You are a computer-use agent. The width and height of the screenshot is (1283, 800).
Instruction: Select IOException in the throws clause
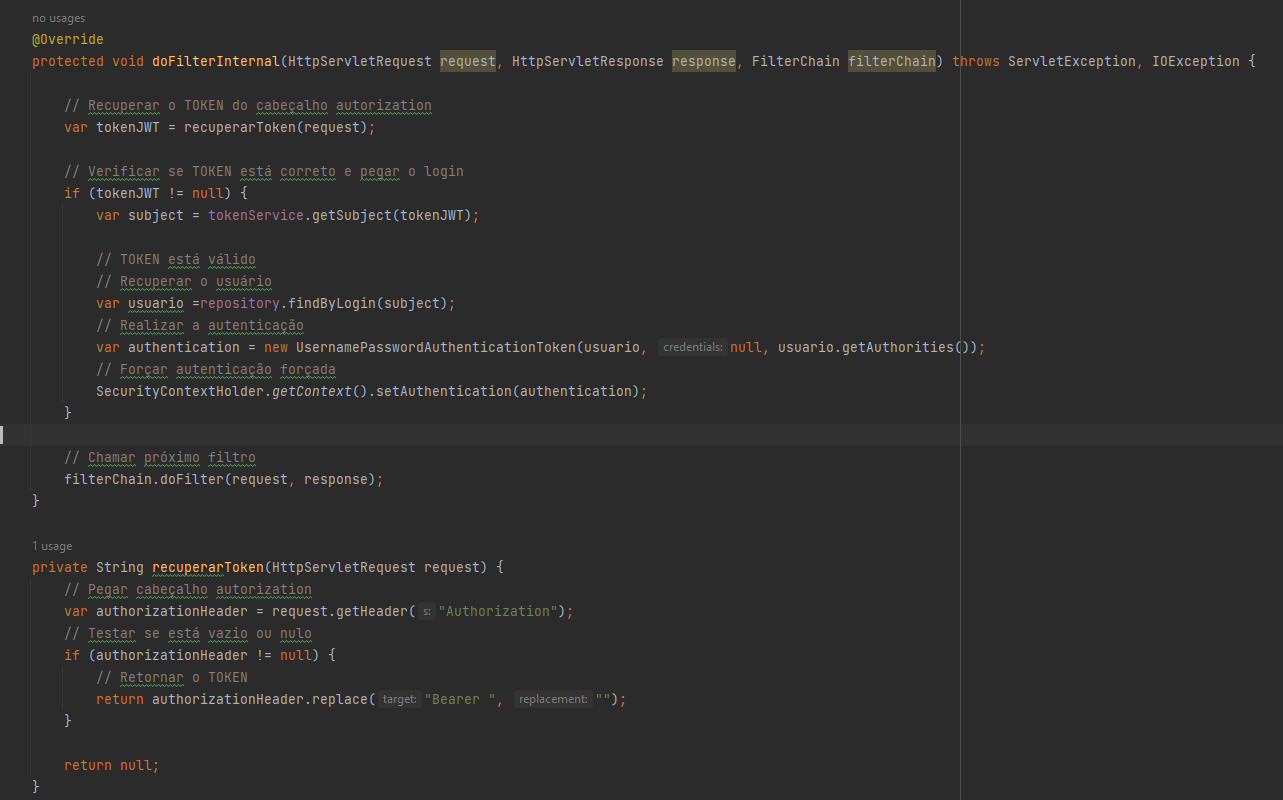tap(1196, 61)
